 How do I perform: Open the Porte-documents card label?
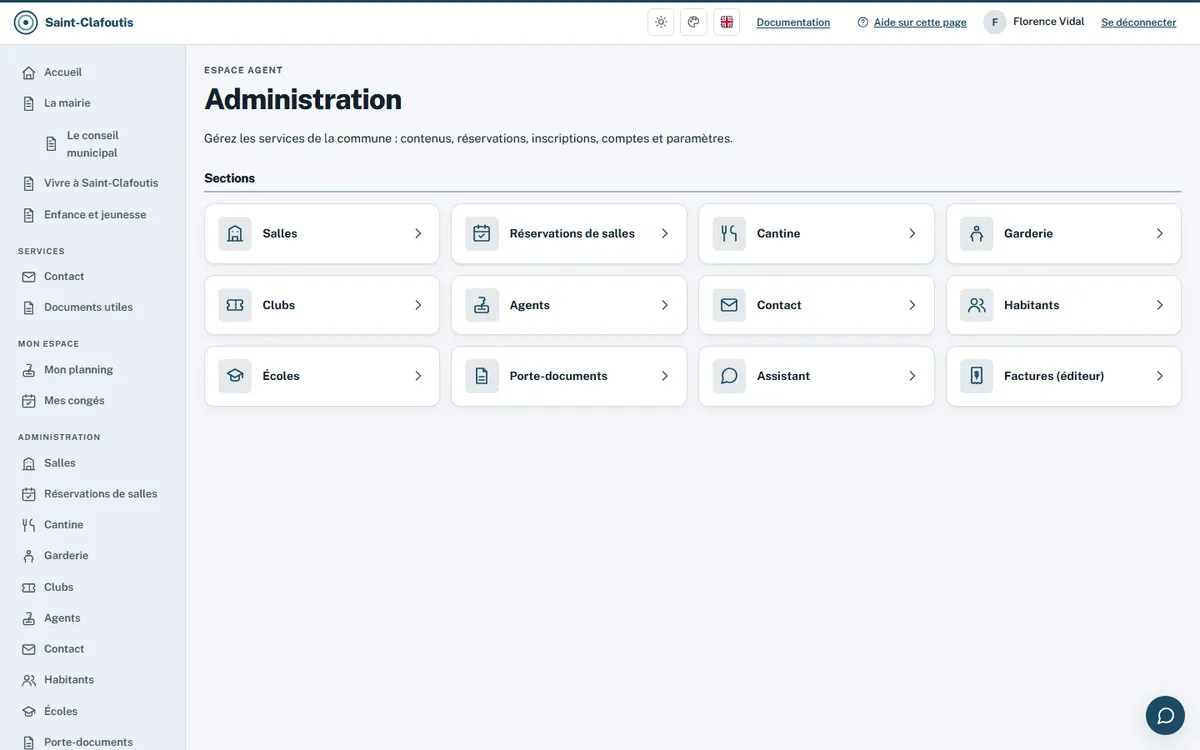pyautogui.click(x=558, y=376)
